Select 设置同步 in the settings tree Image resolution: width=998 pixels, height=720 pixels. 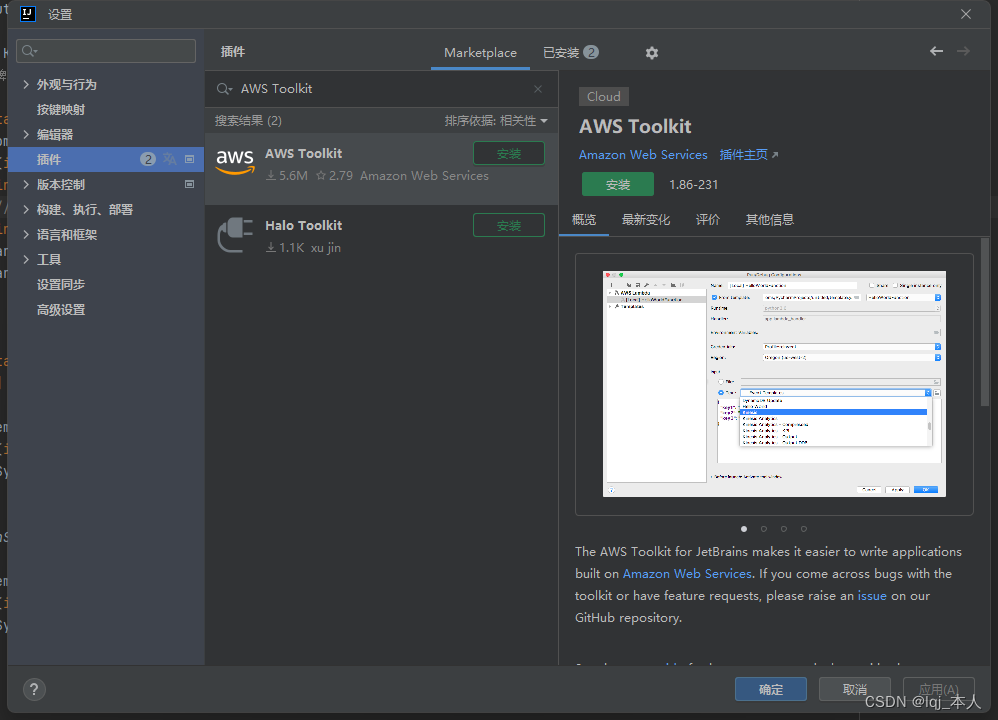[x=60, y=285]
